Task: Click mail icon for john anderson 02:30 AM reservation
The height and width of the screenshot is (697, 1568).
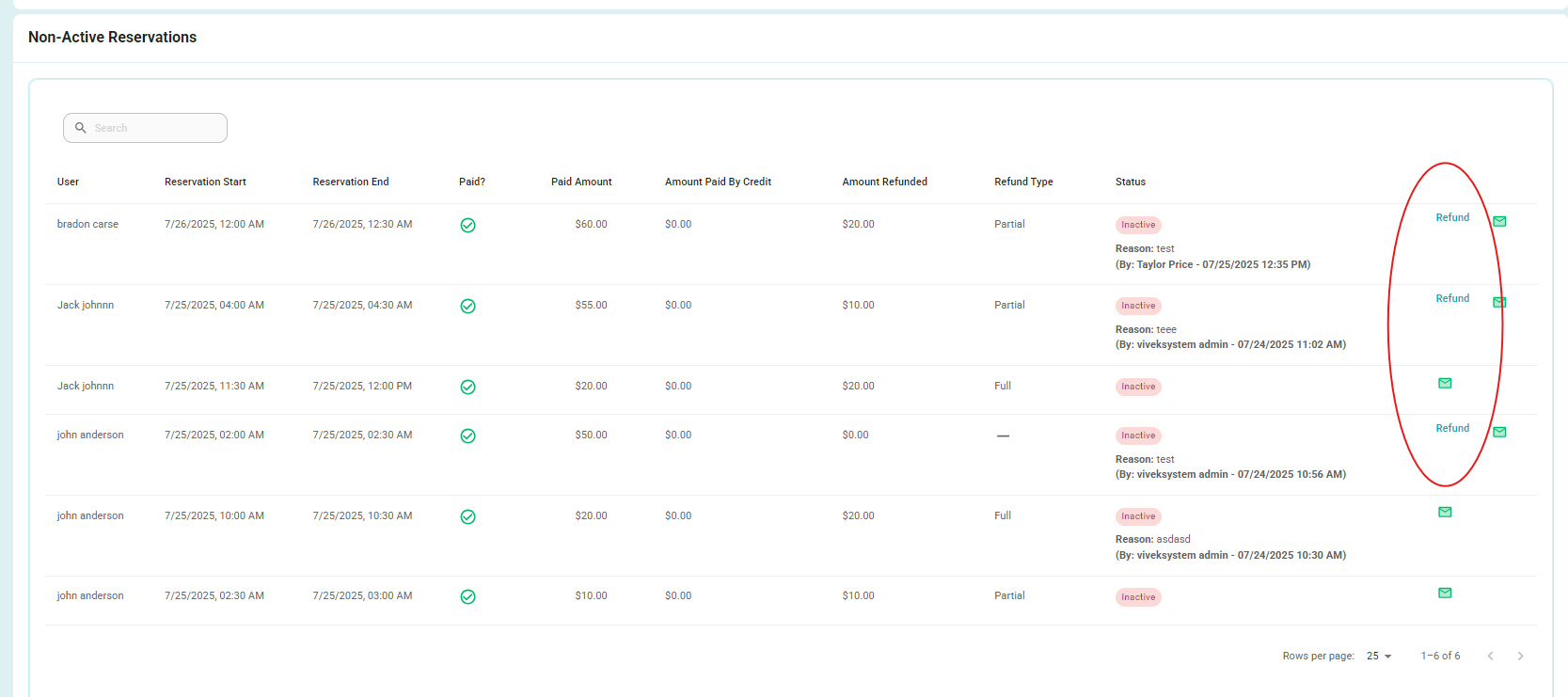Action: tap(1445, 593)
